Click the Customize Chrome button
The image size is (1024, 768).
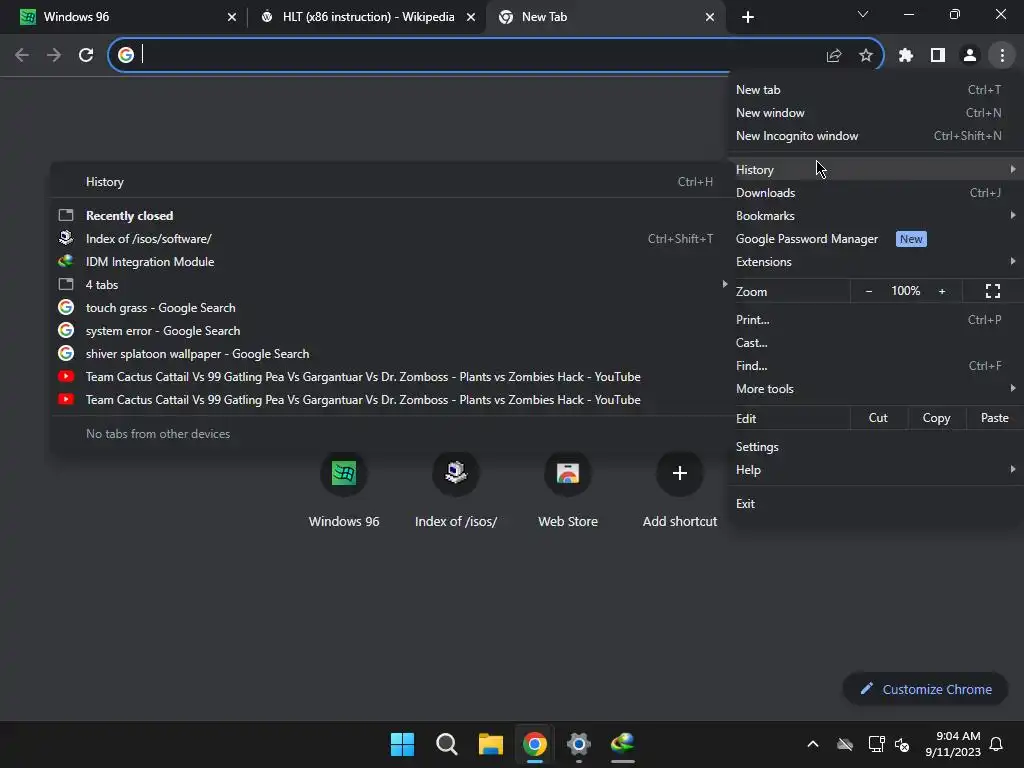(925, 689)
